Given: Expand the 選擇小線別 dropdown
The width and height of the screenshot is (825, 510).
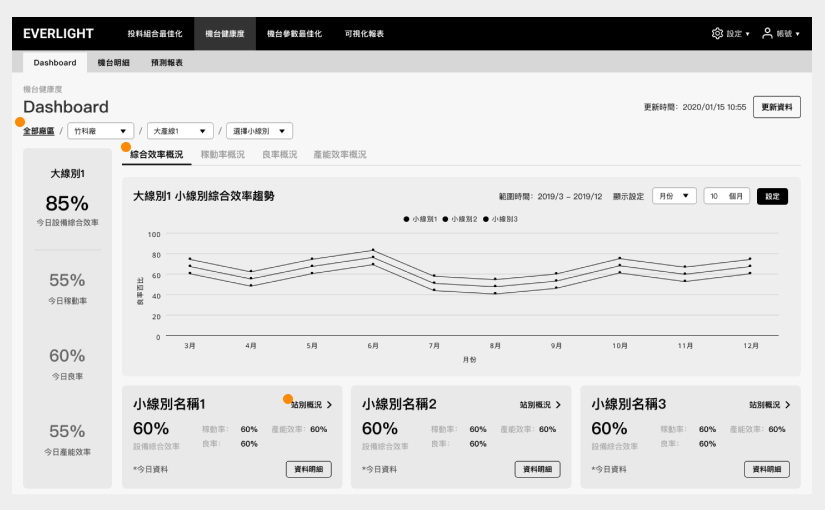Looking at the screenshot, I should 259,131.
